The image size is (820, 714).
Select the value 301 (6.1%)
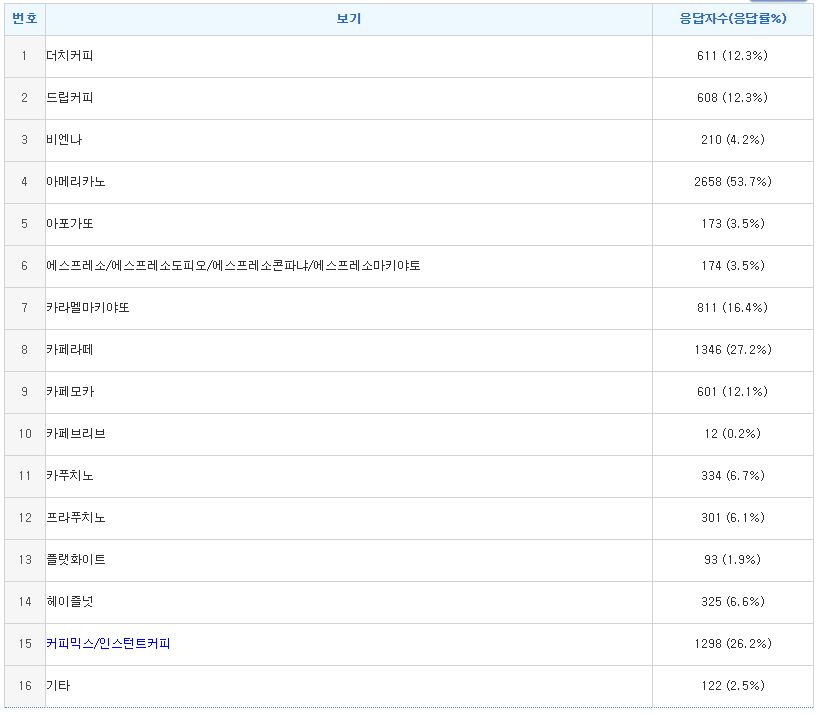click(x=733, y=517)
